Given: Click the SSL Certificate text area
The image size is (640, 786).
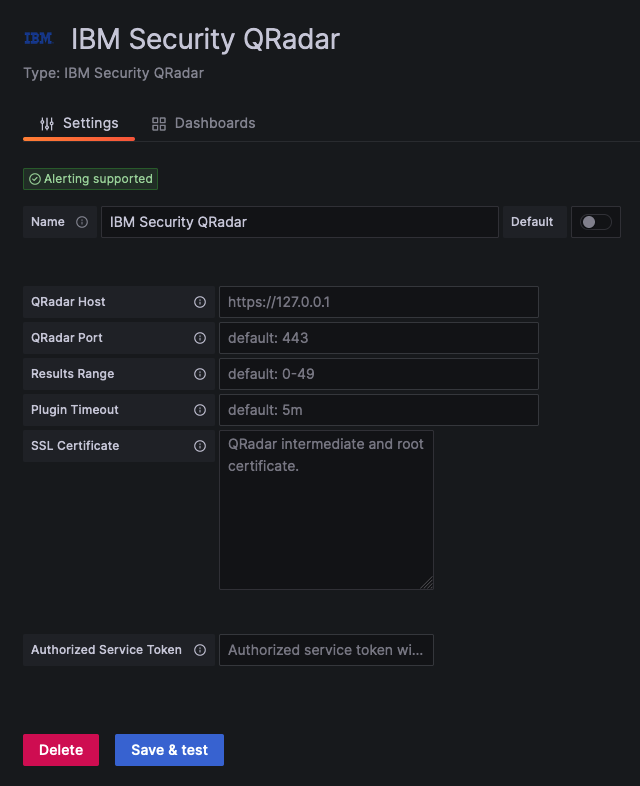Looking at the screenshot, I should tap(326, 510).
